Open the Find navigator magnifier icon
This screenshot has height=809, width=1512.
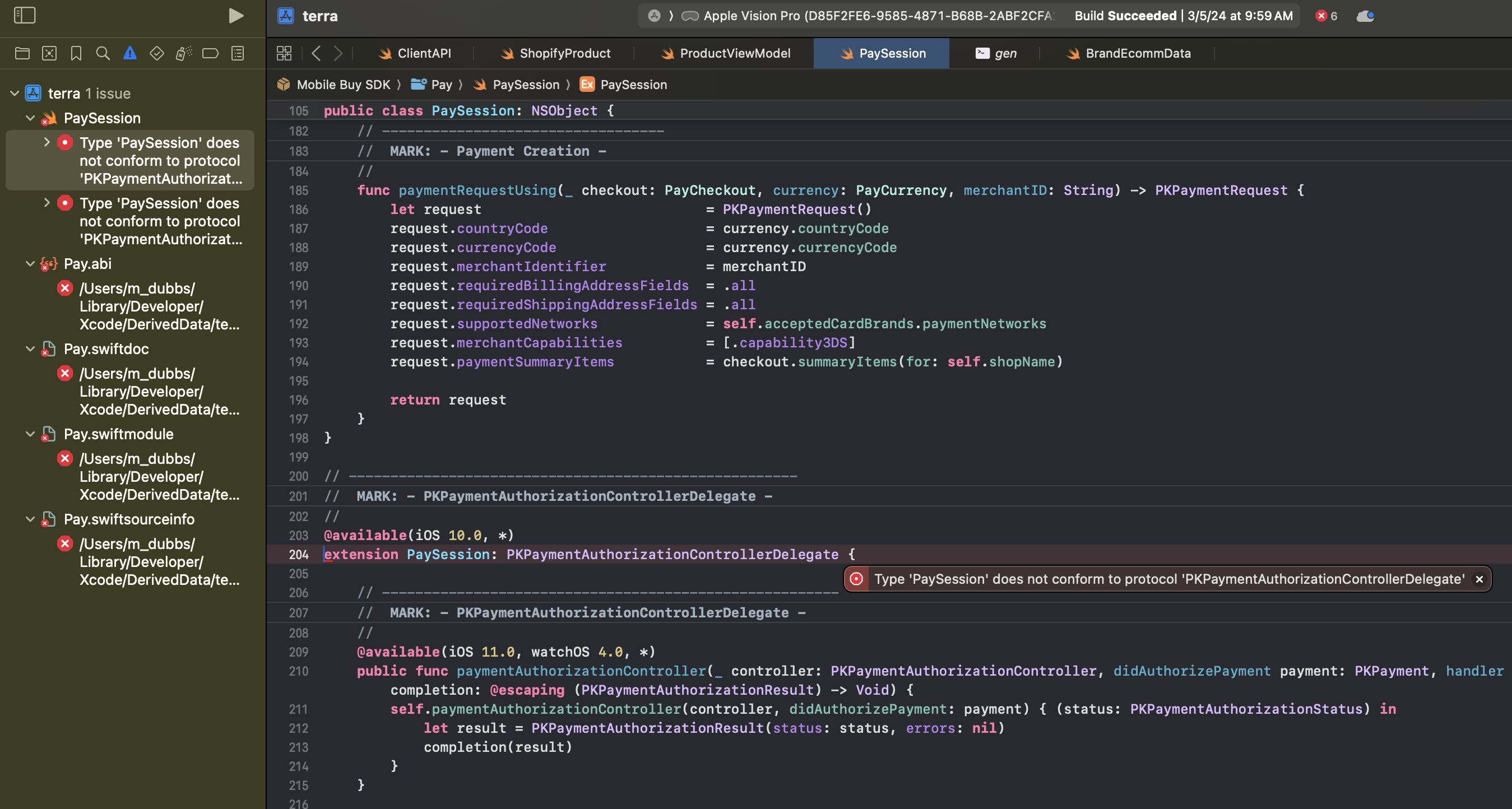tap(103, 53)
